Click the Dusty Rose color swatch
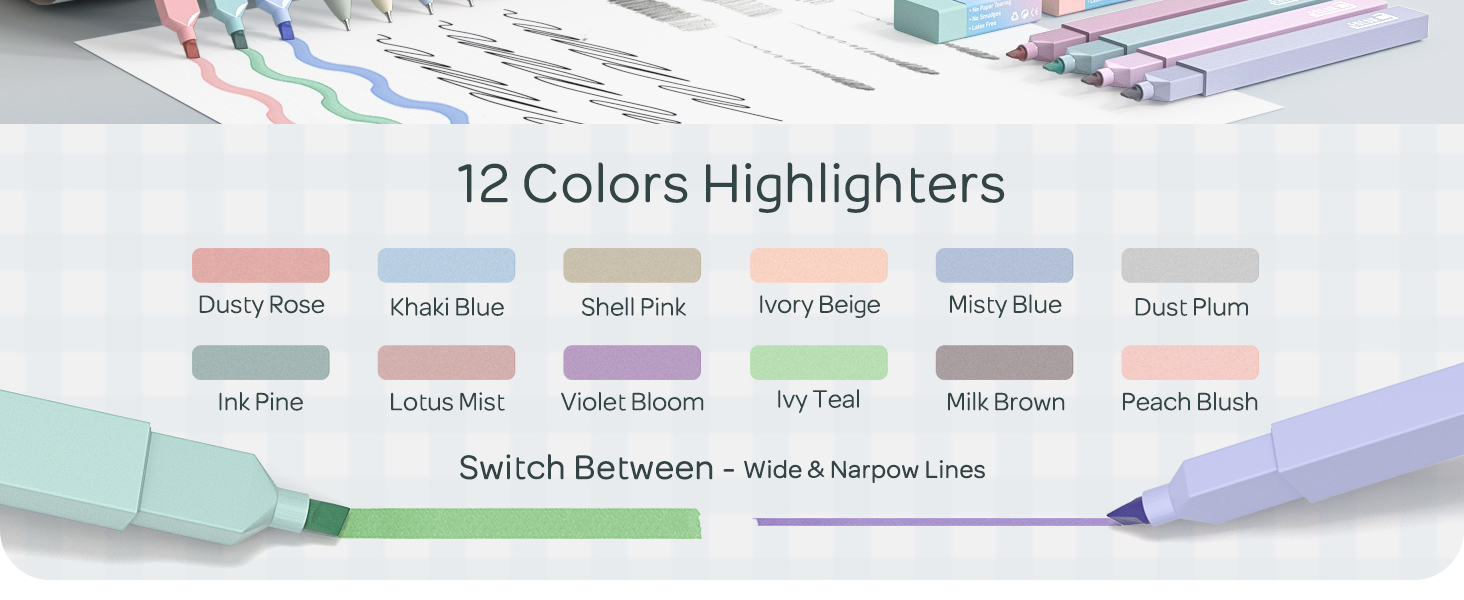This screenshot has height=600, width=1464. (x=261, y=266)
